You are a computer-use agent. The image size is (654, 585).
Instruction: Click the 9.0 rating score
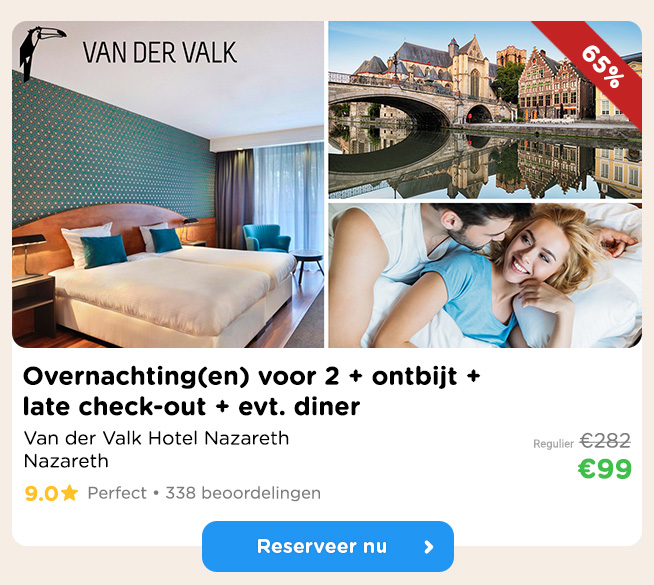coord(41,493)
